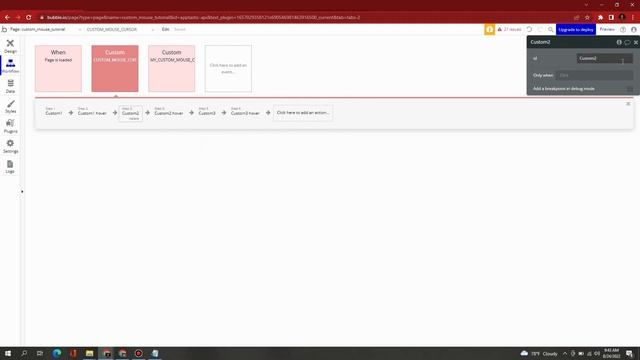Viewport: 640px width, 360px height.
Task: Click the search magnifier icon in top bar
Action: click(551, 29)
